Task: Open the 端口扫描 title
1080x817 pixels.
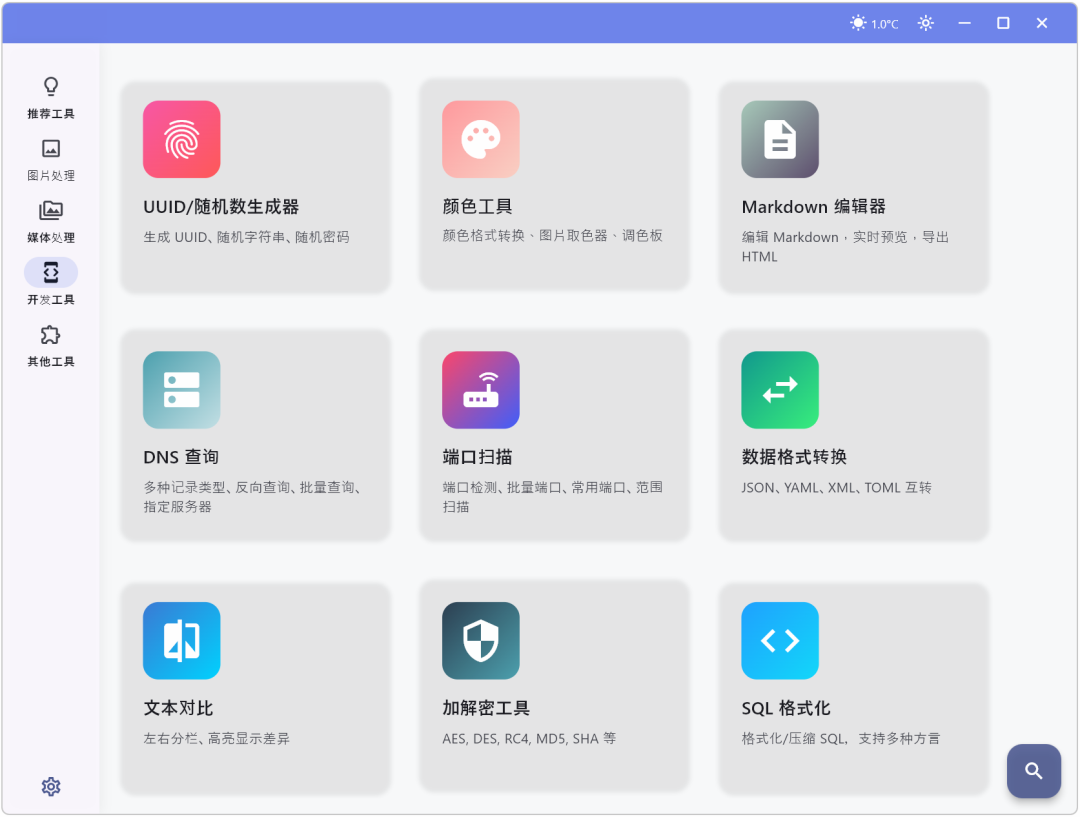Action: pos(477,457)
